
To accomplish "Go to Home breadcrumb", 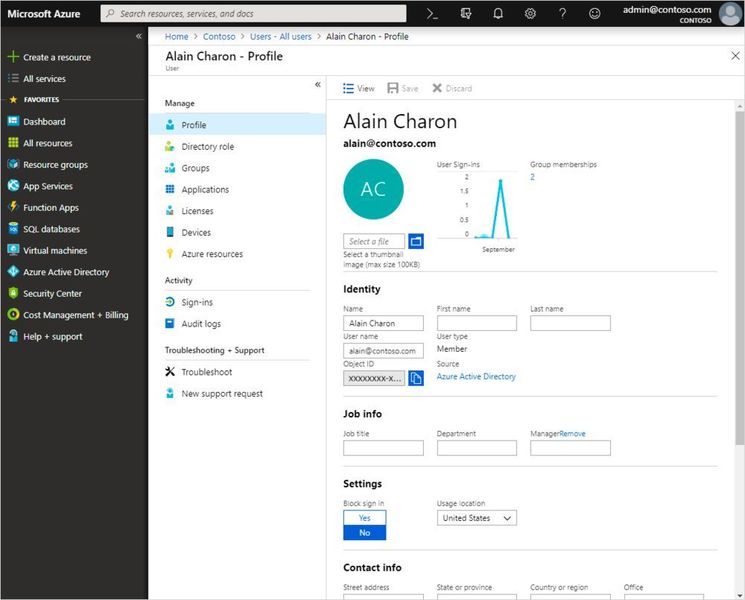I will (176, 37).
